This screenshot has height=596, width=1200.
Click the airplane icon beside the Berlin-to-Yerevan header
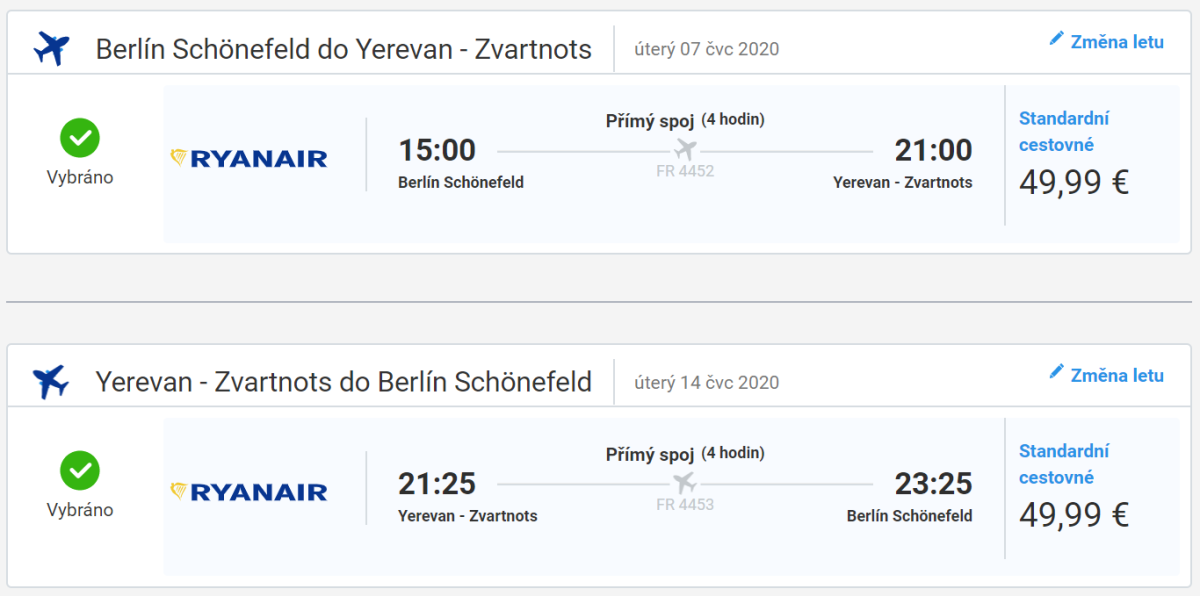pyautogui.click(x=51, y=48)
